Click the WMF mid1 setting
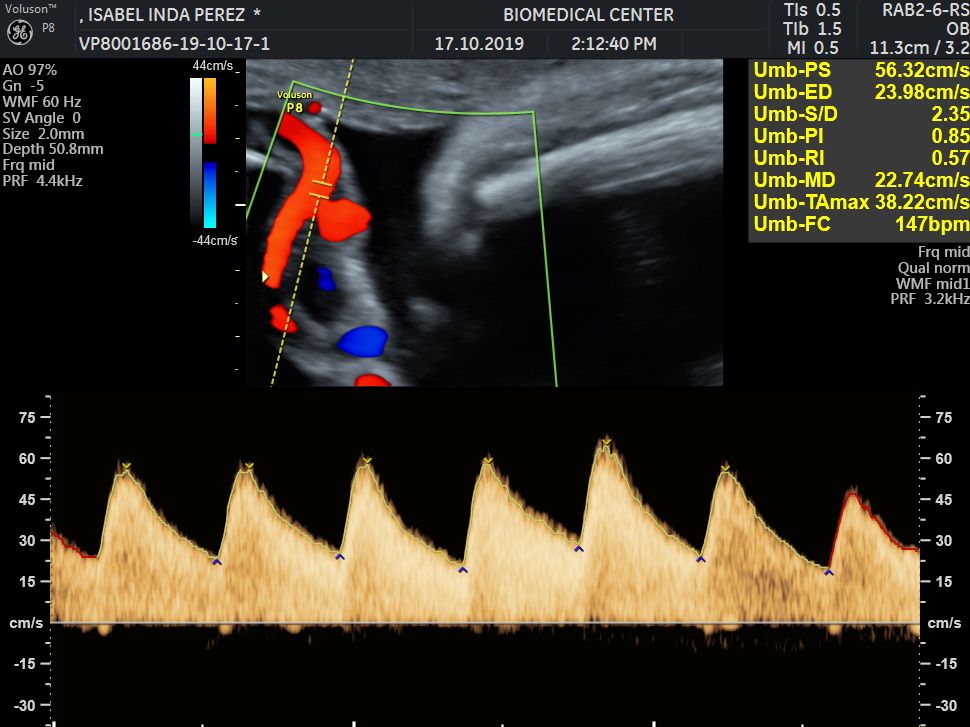Viewport: 970px width, 727px height. point(932,284)
